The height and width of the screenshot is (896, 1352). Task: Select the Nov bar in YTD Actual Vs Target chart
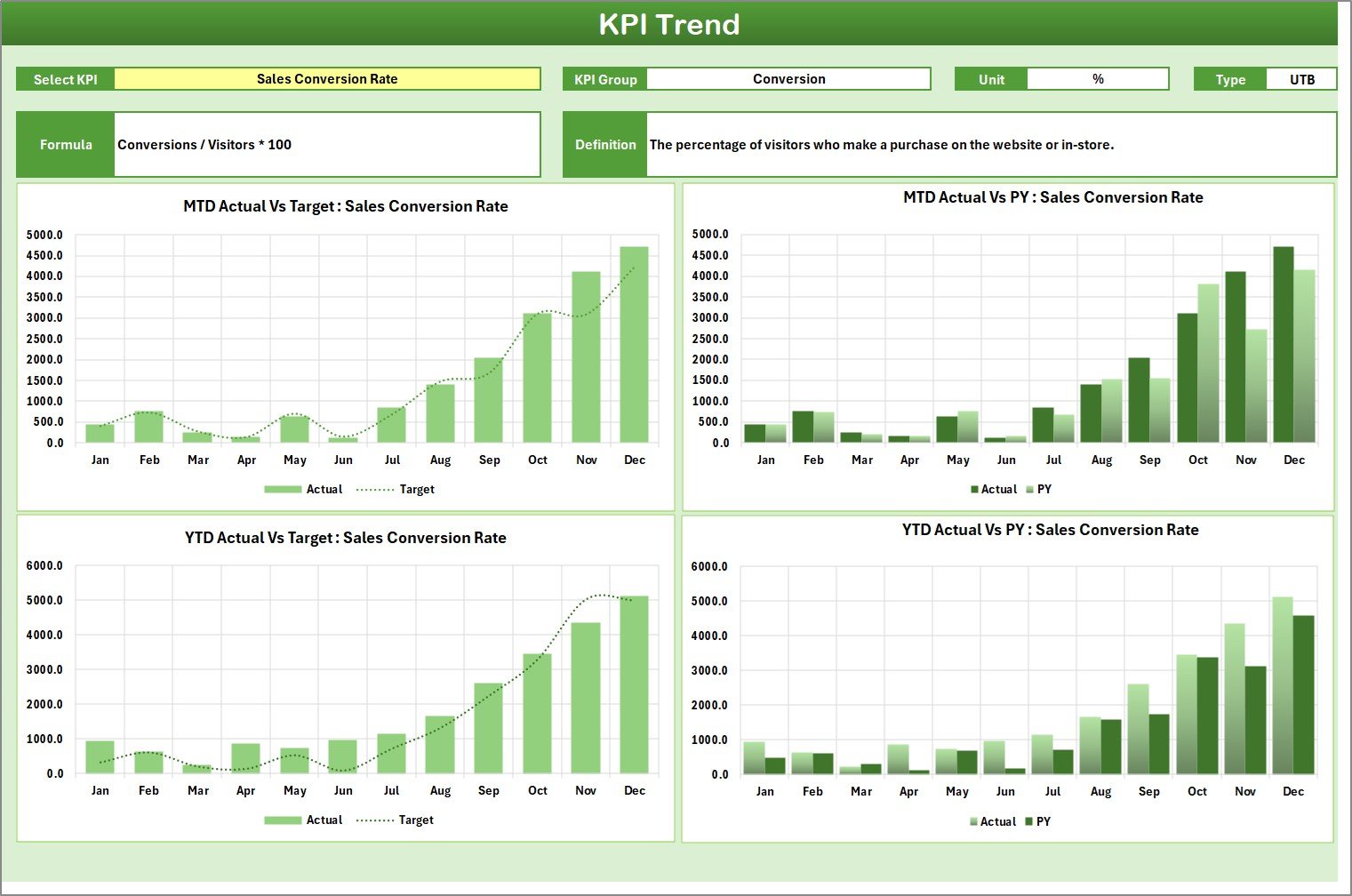[x=586, y=698]
